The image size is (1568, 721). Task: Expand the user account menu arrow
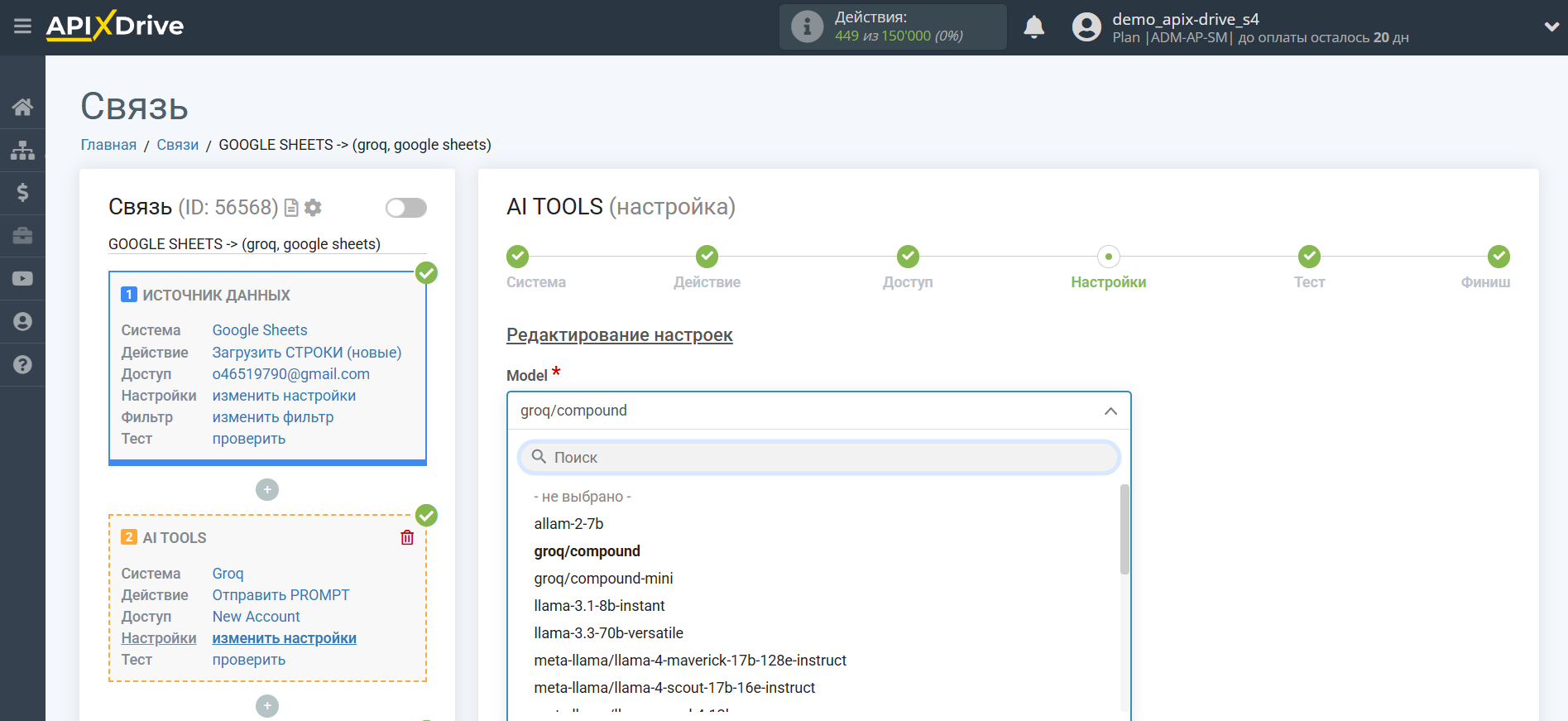pyautogui.click(x=1551, y=27)
